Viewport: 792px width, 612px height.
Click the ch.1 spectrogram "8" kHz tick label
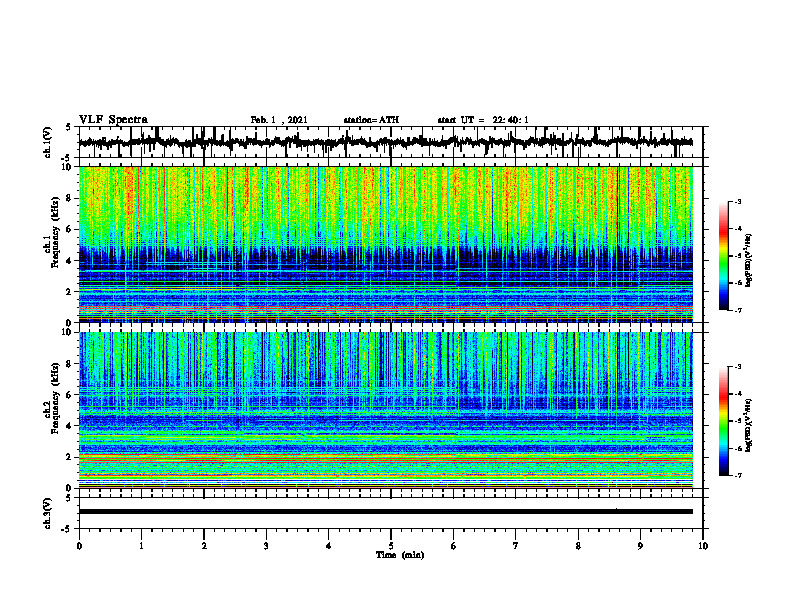(x=70, y=198)
